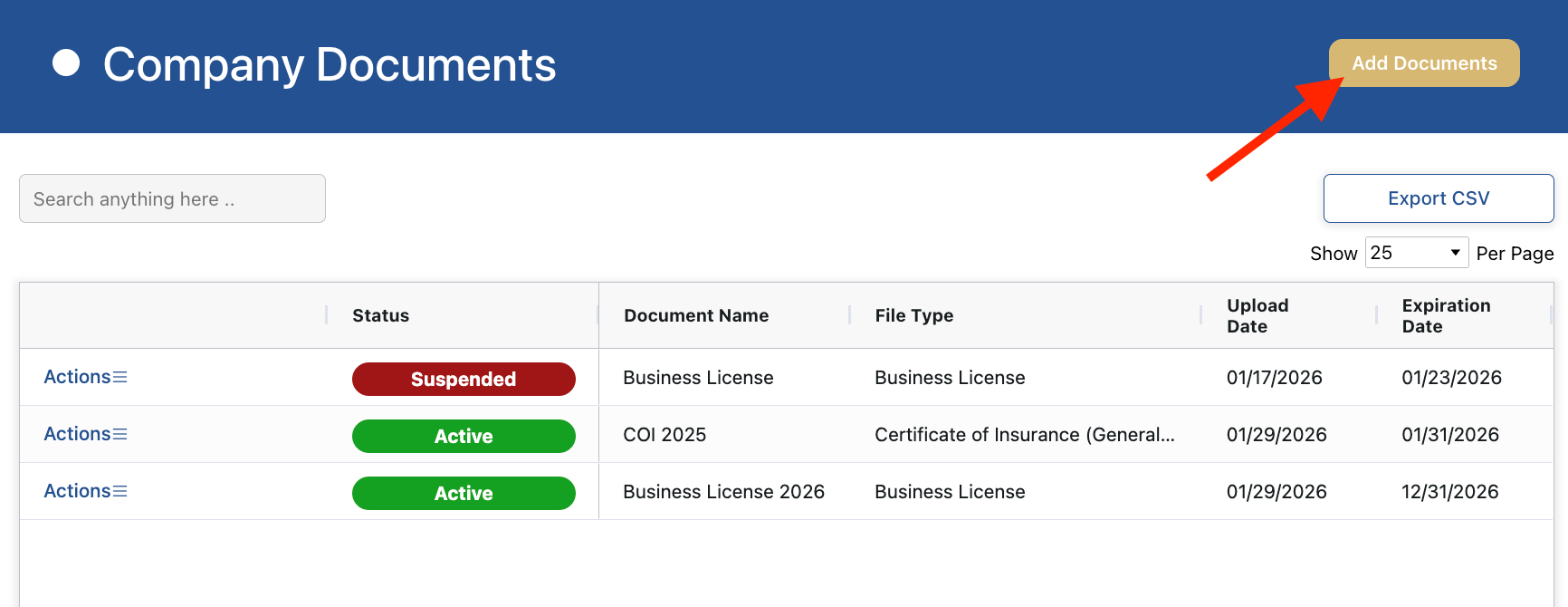
Task: Click Active badge for Business License 2026
Action: coord(464,493)
